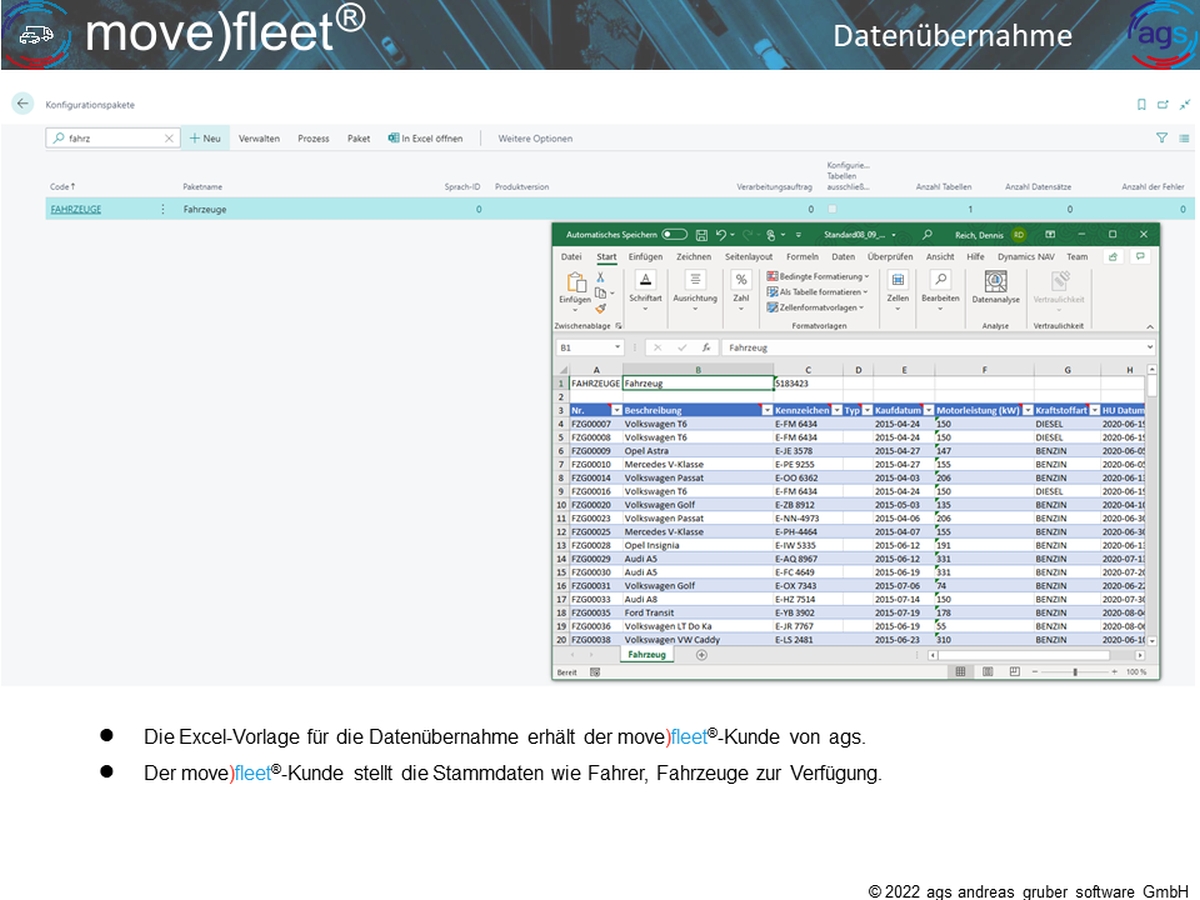Undo the last action in Excel
Viewport: 1200px width, 900px height.
point(721,235)
